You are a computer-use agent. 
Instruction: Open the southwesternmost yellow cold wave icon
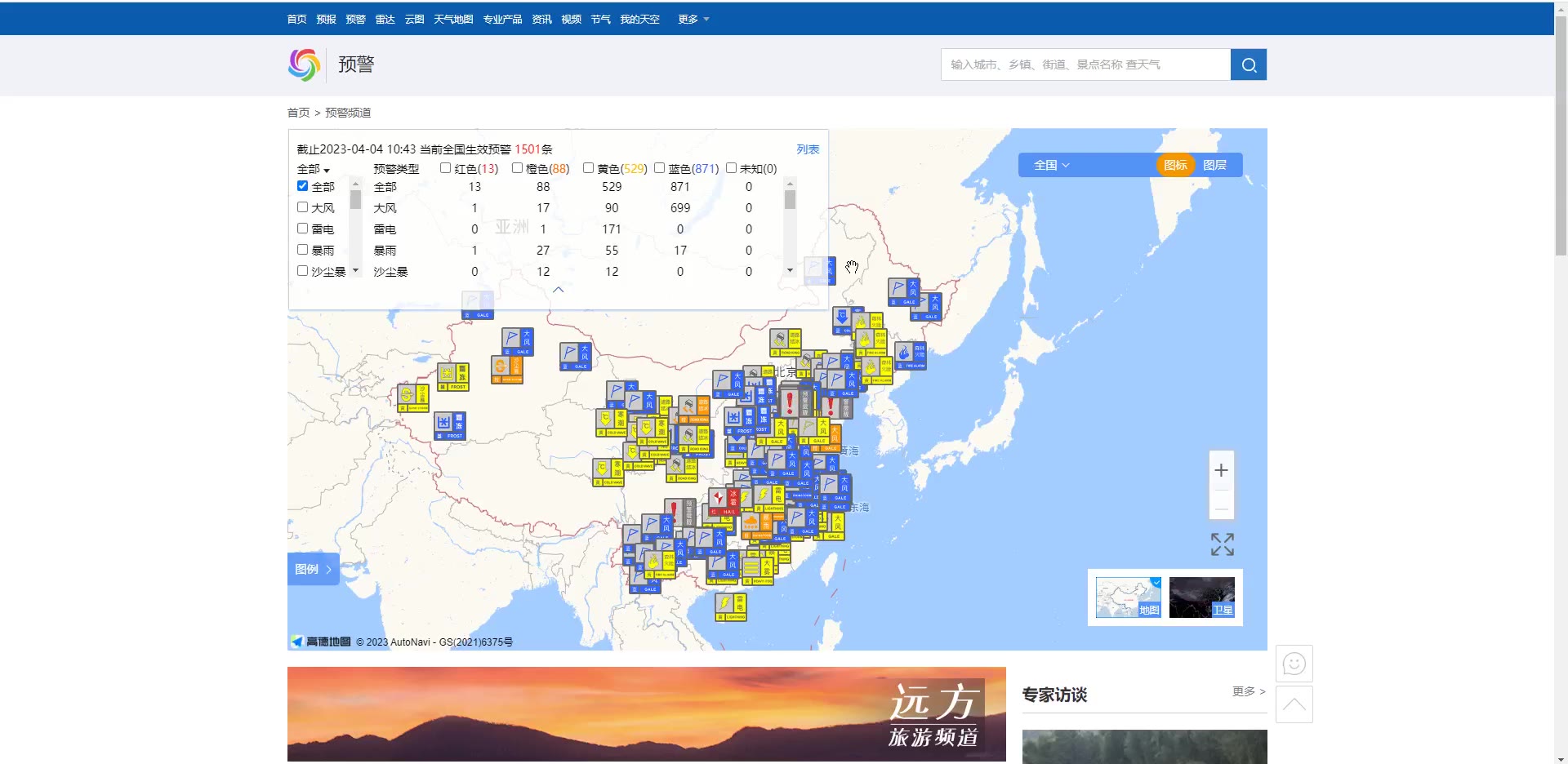[x=608, y=473]
